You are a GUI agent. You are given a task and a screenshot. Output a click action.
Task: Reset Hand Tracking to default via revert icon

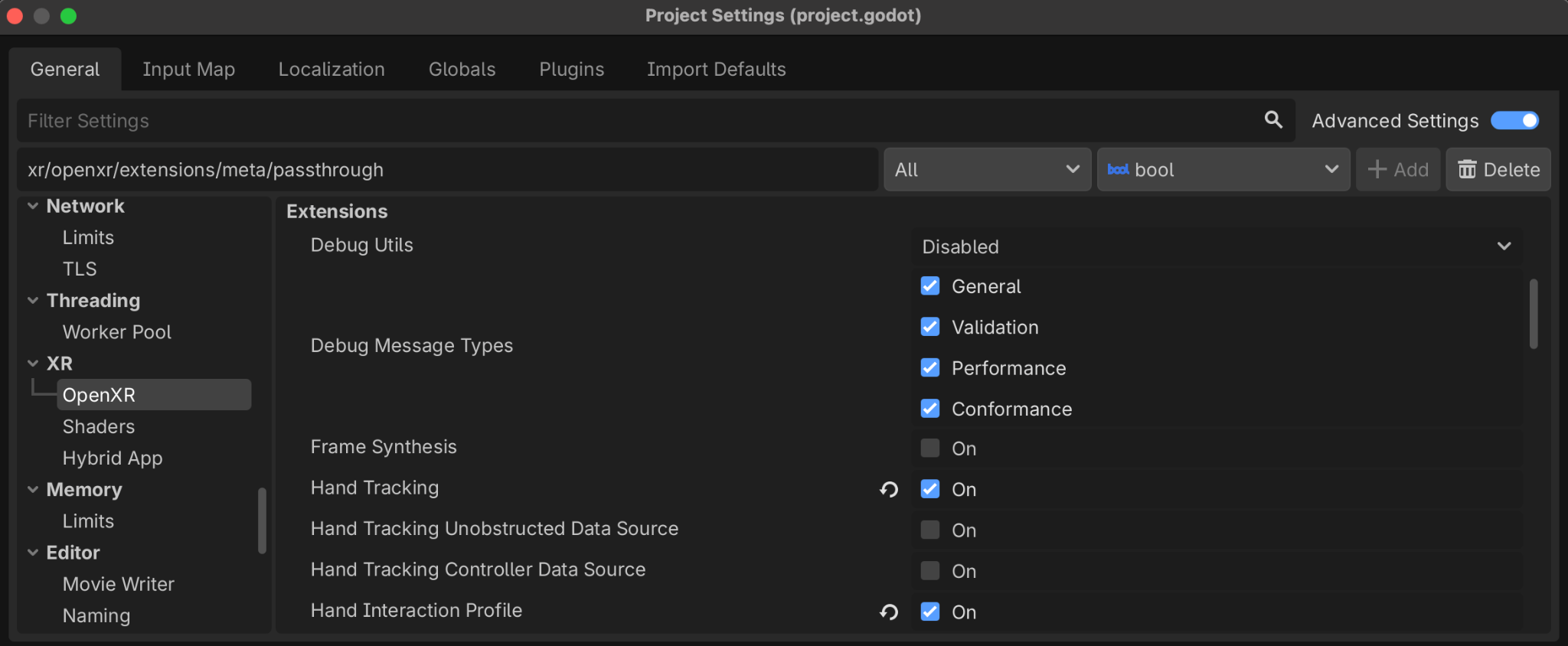(889, 489)
